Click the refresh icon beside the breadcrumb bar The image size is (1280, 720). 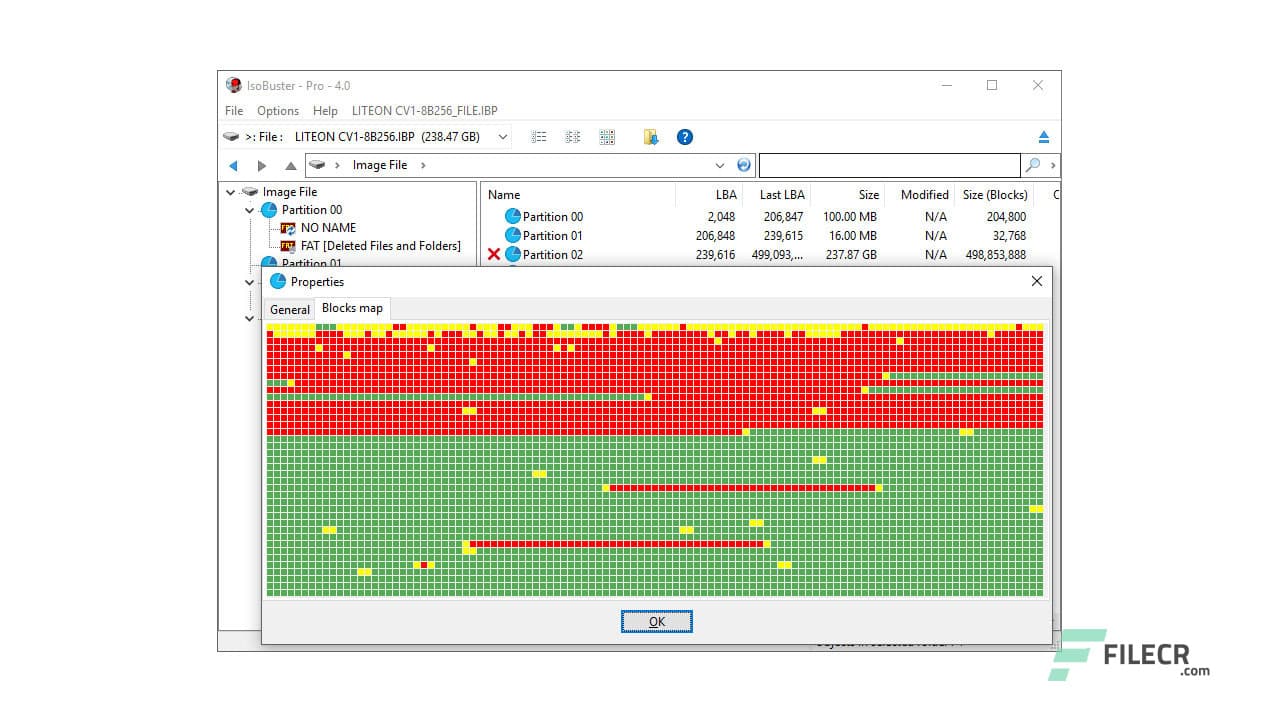coord(743,165)
